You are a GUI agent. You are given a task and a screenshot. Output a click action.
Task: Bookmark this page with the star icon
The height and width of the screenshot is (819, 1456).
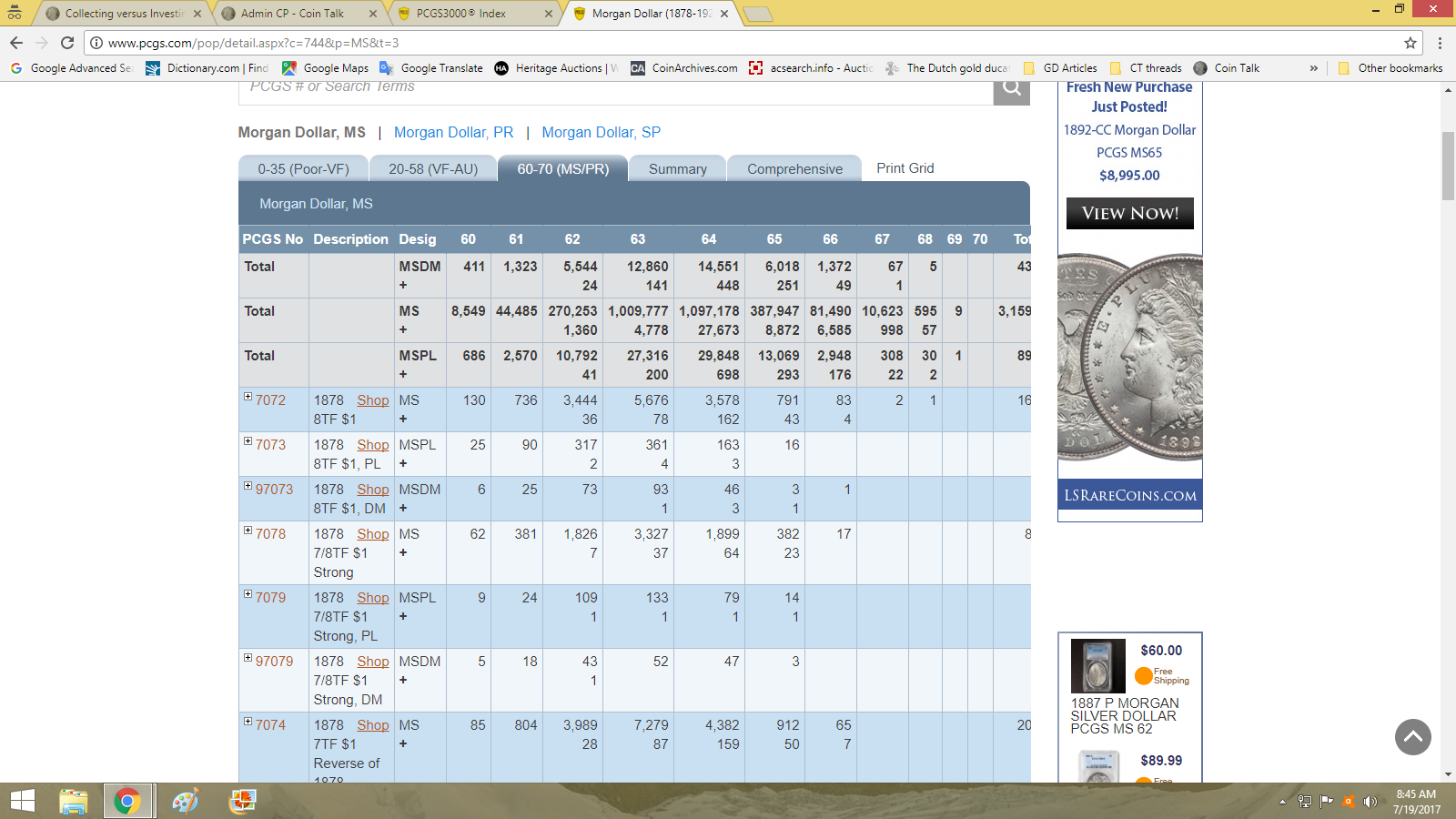pyautogui.click(x=1410, y=43)
